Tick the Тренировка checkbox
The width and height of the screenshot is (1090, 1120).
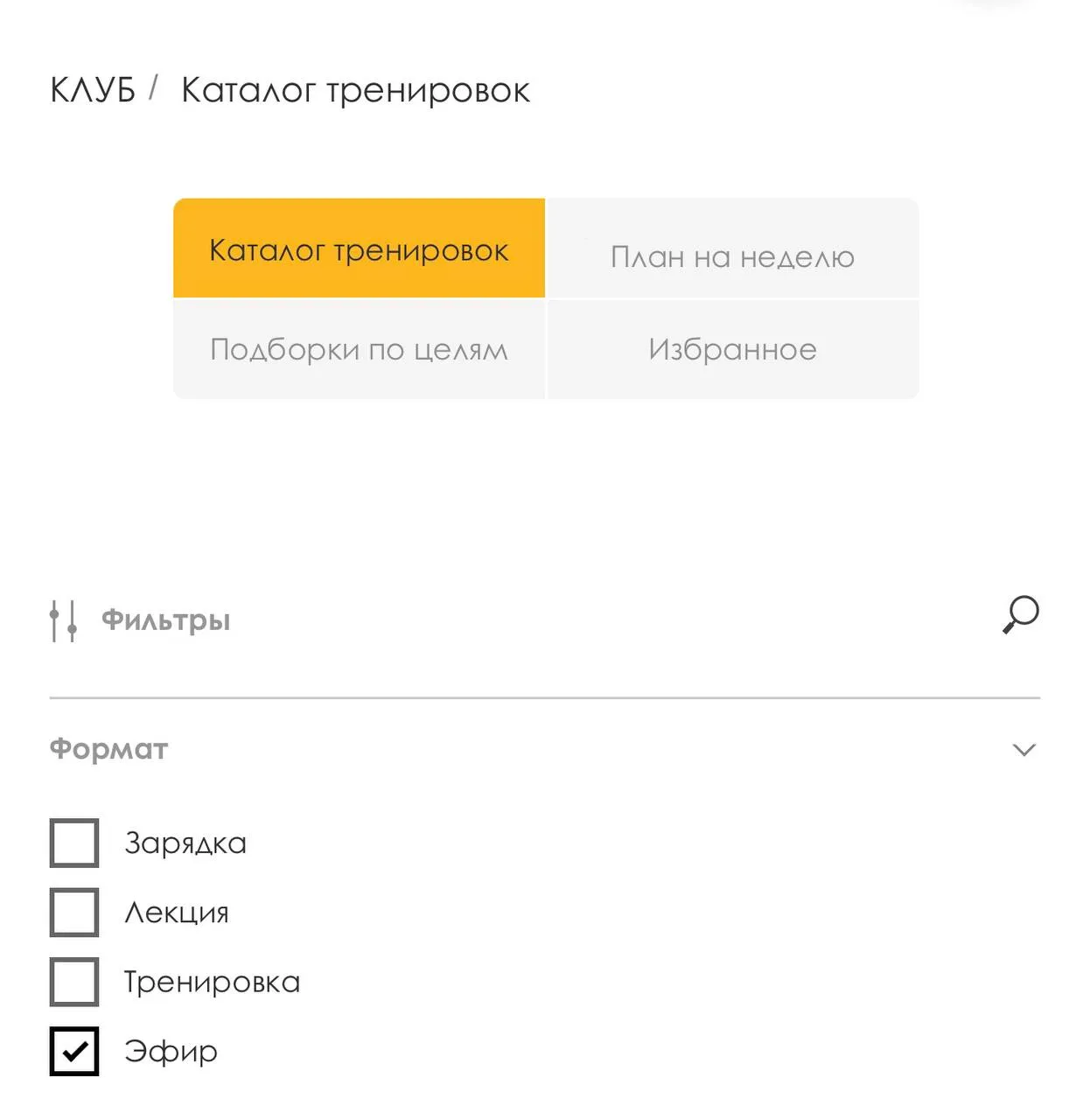74,982
